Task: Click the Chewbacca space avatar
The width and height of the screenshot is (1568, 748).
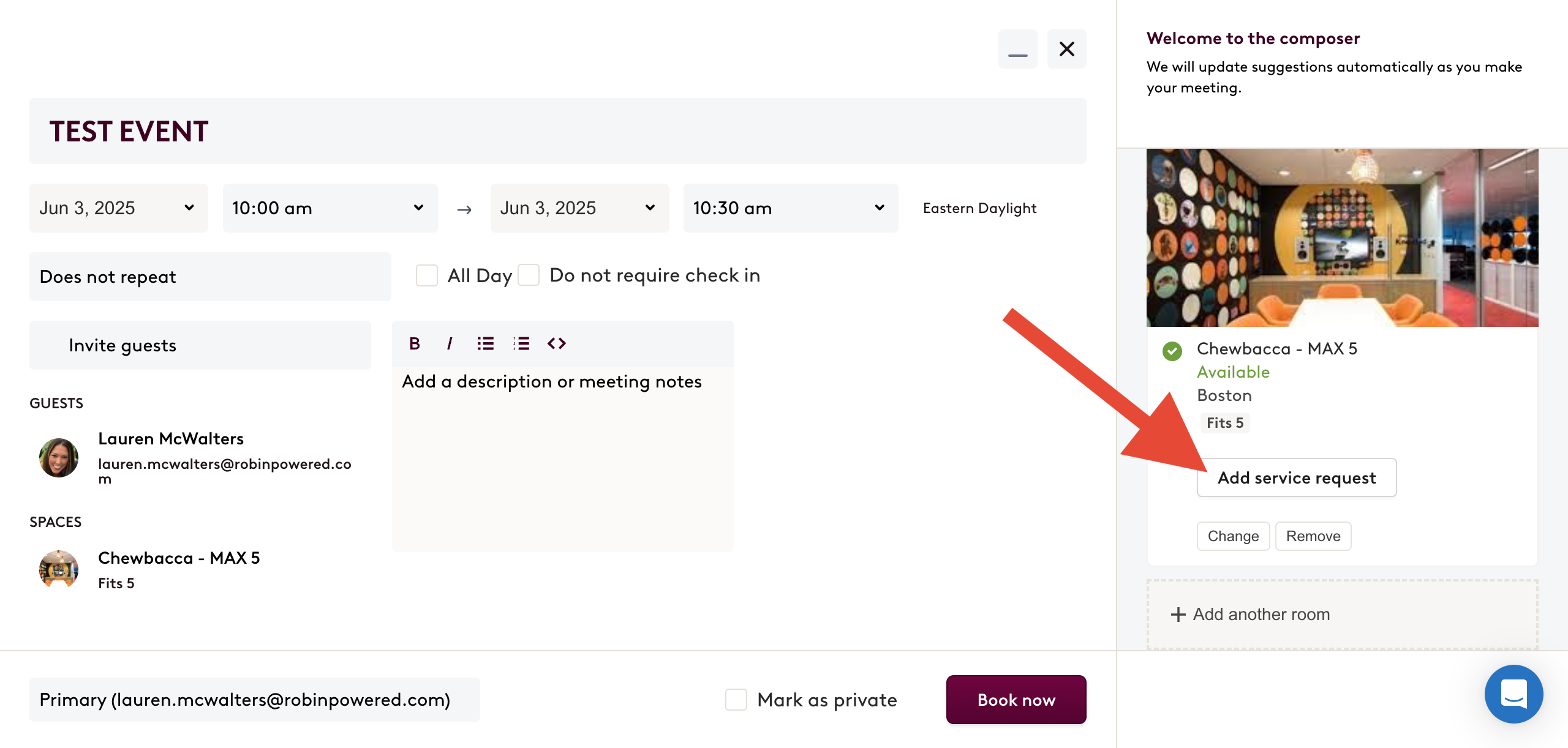Action: 59,569
